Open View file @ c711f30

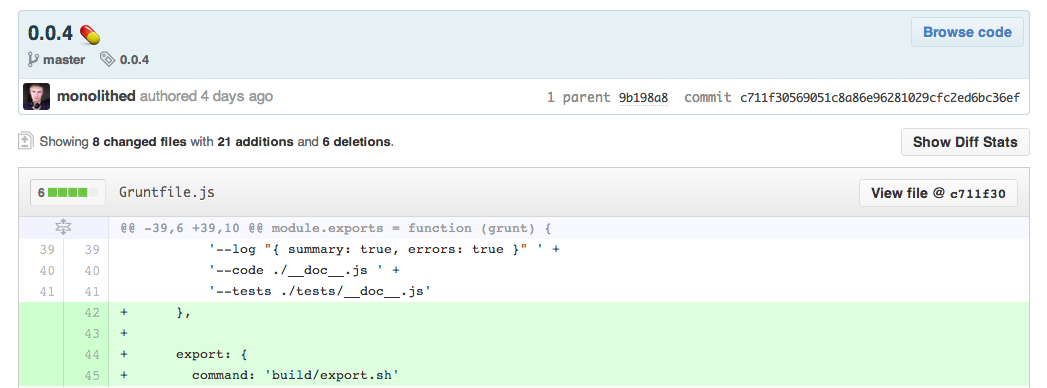coord(938,193)
